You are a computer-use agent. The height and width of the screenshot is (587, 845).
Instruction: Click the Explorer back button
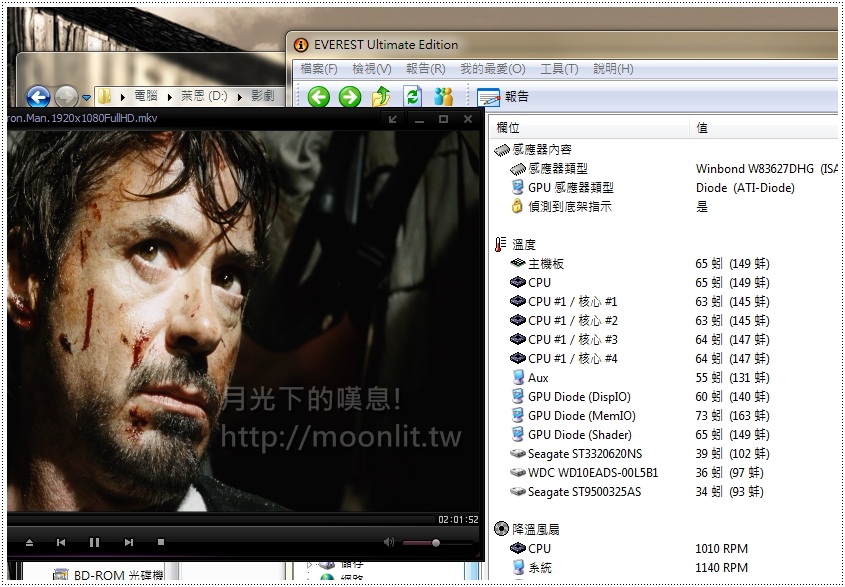coord(38,97)
